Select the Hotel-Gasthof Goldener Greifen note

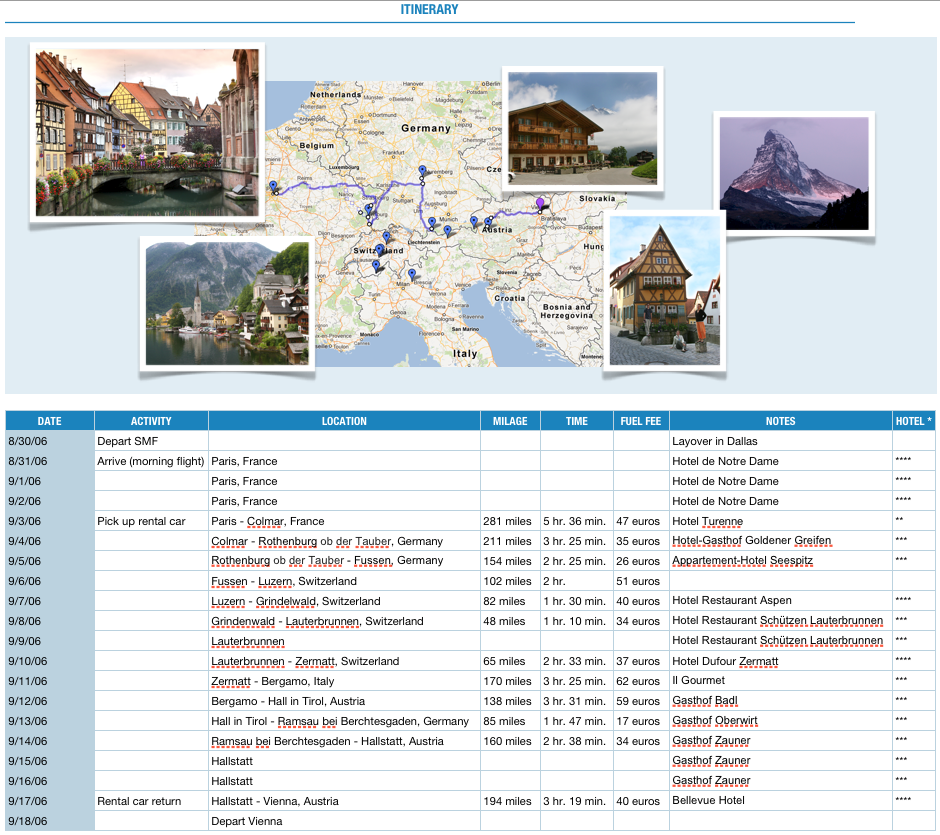781,541
